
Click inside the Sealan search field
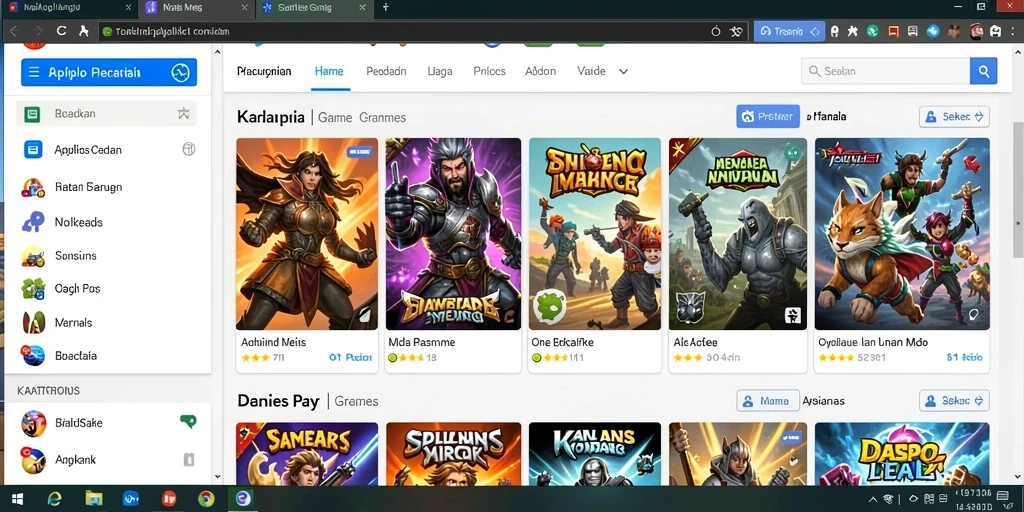886,71
